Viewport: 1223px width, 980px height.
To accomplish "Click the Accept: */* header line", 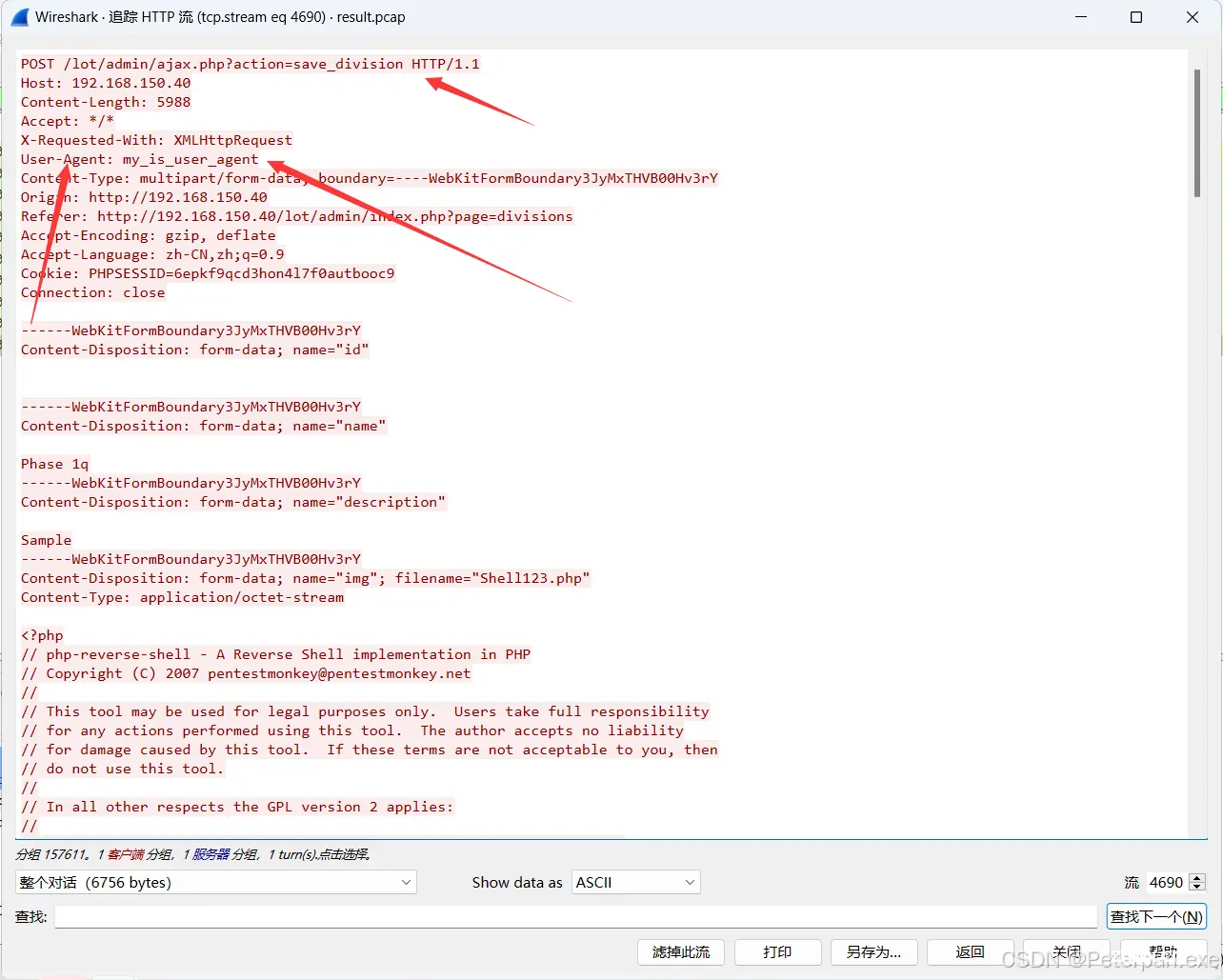I will pyautogui.click(x=68, y=121).
